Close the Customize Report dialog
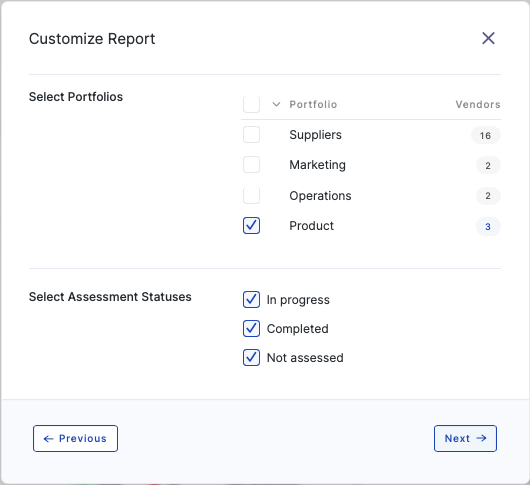530x485 pixels. point(488,38)
